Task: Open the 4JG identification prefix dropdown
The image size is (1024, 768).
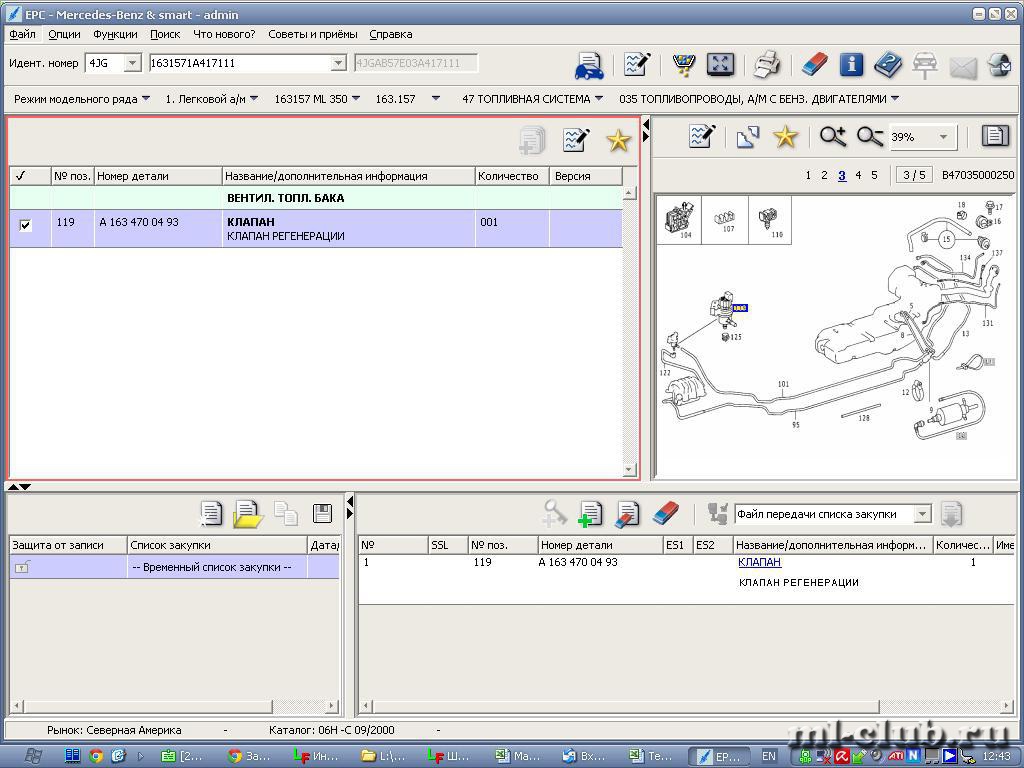Action: coord(132,63)
